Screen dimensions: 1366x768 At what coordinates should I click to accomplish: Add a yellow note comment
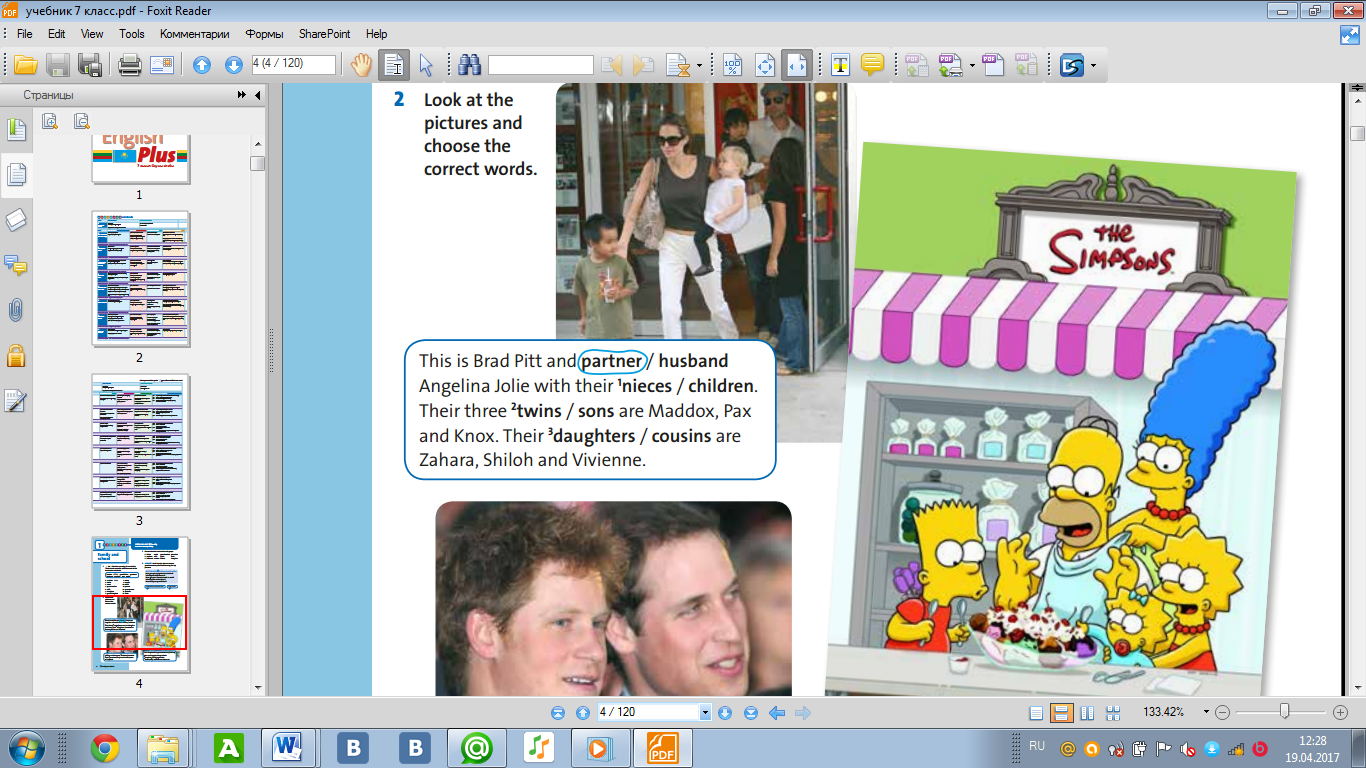click(x=872, y=66)
